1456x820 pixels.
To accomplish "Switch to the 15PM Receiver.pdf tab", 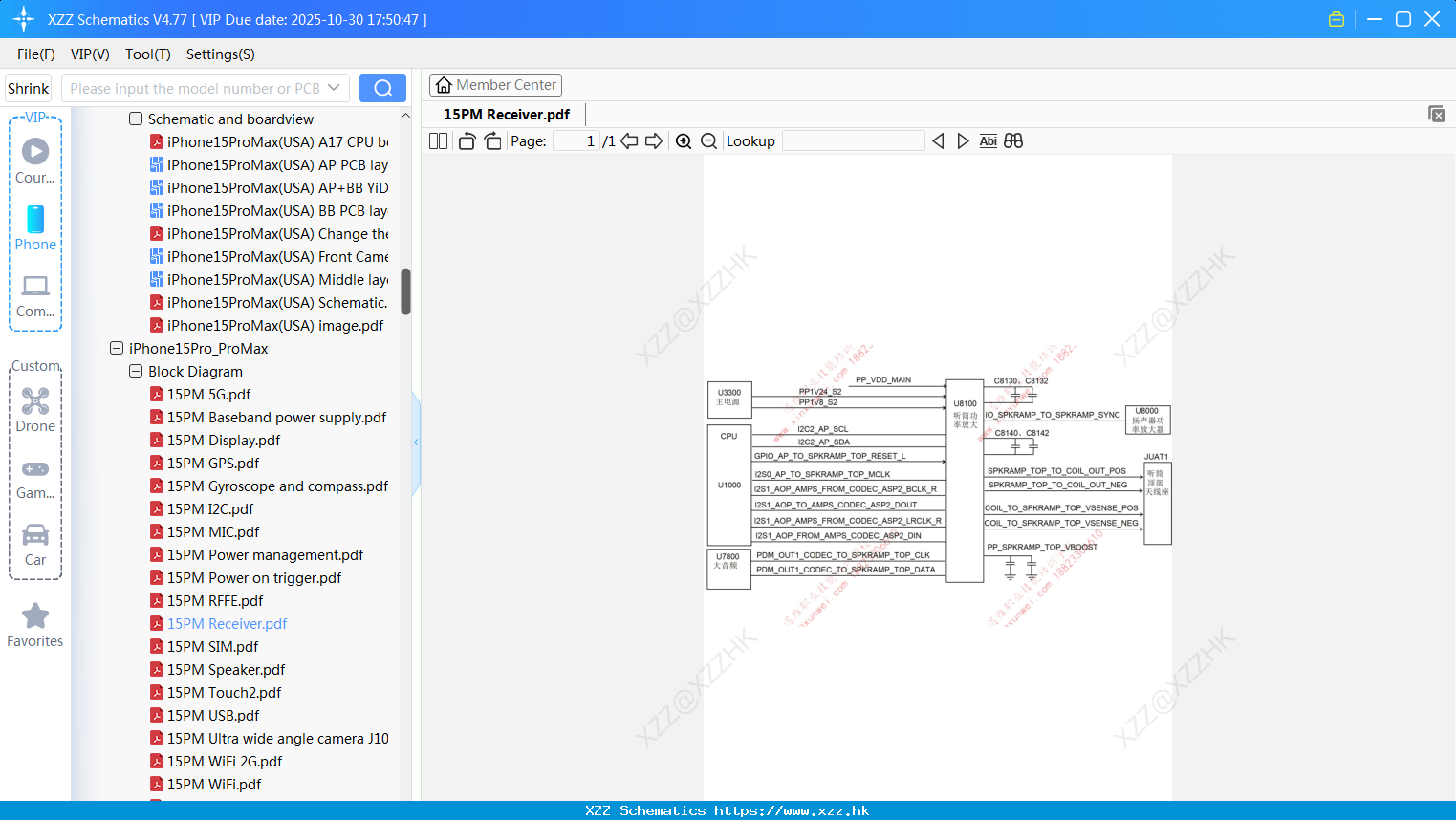I will pyautogui.click(x=507, y=114).
